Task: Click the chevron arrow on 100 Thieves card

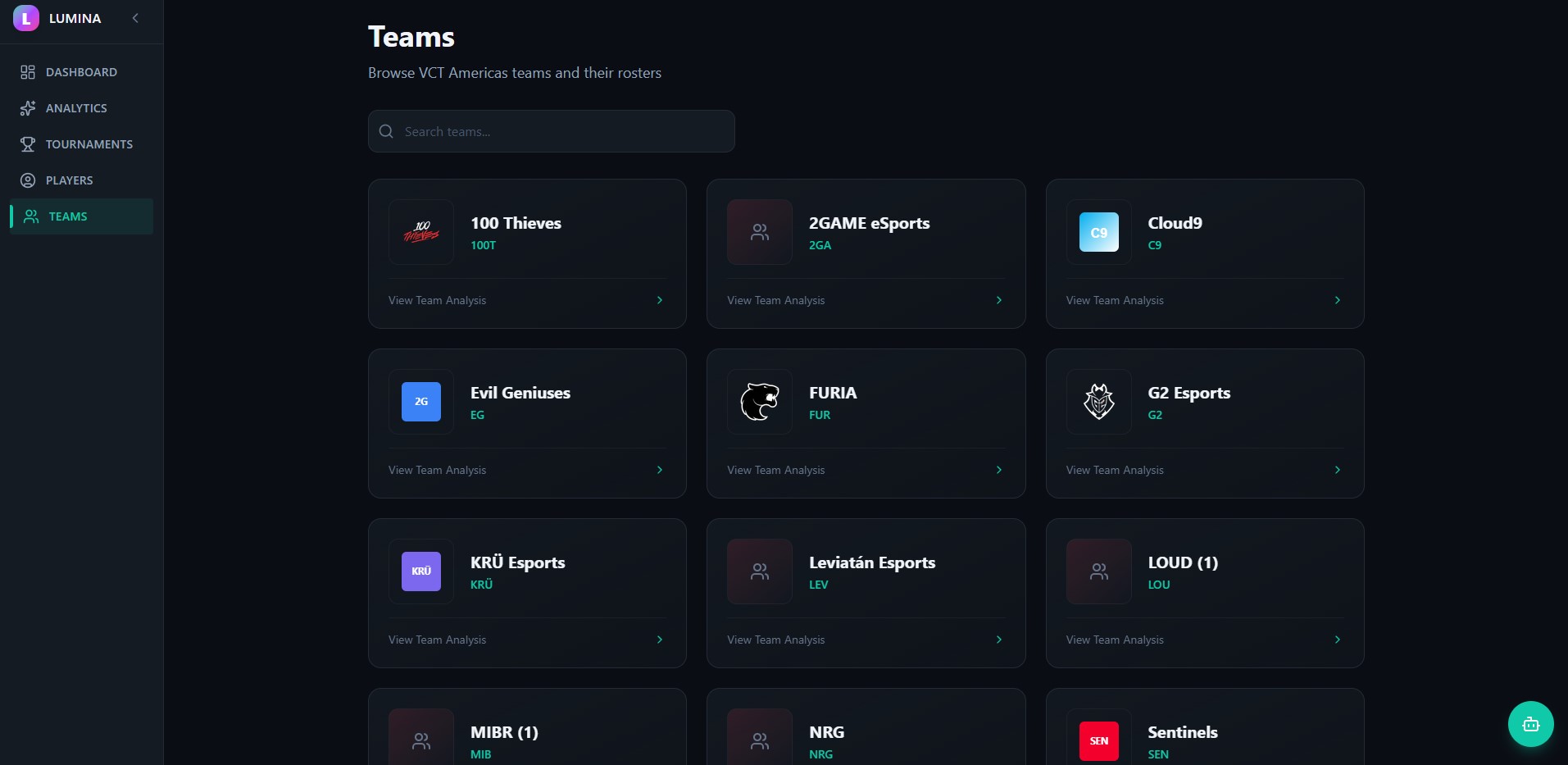Action: [x=660, y=300]
